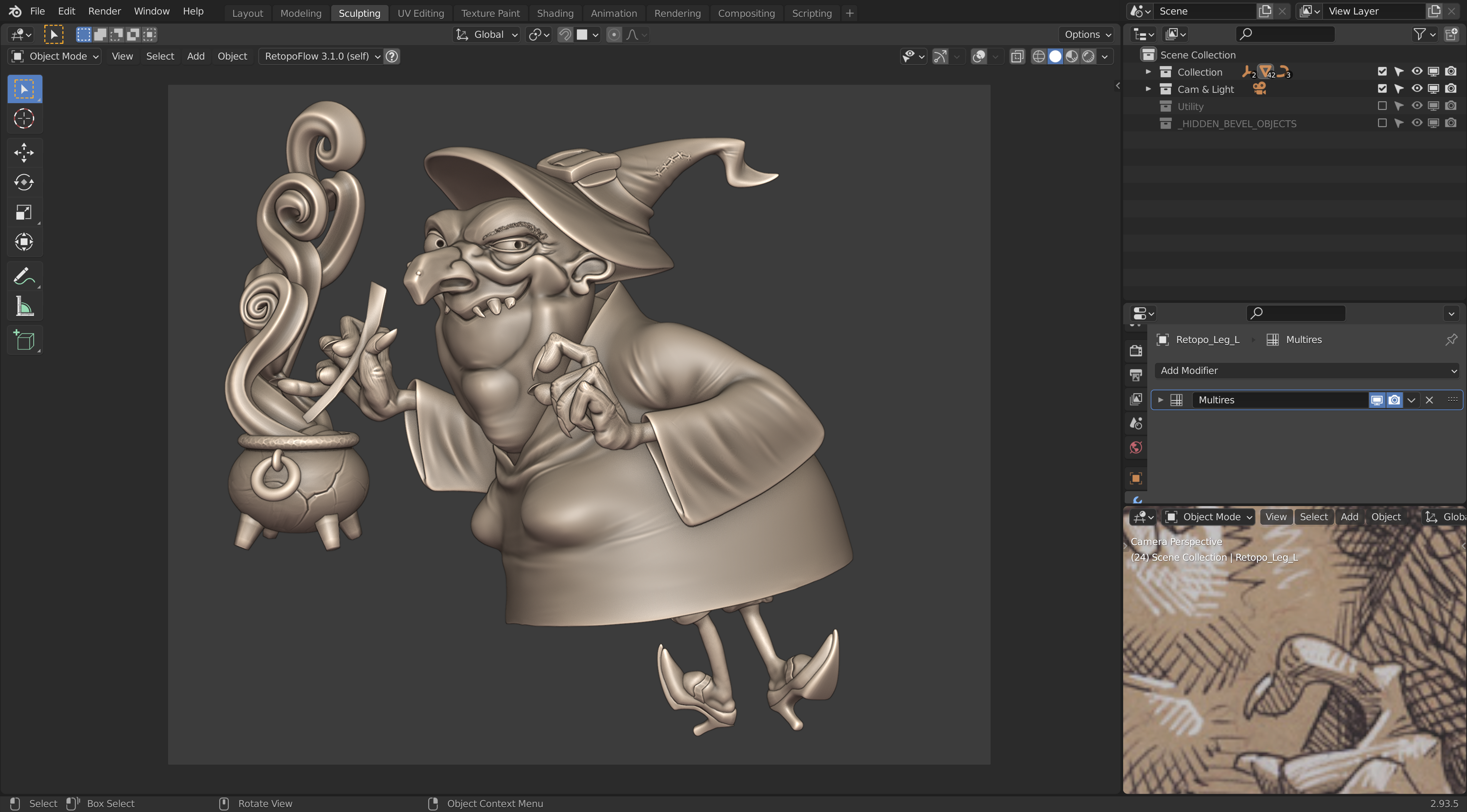Click the Multires modifier name field
Image resolution: width=1467 pixels, height=812 pixels.
point(1279,400)
